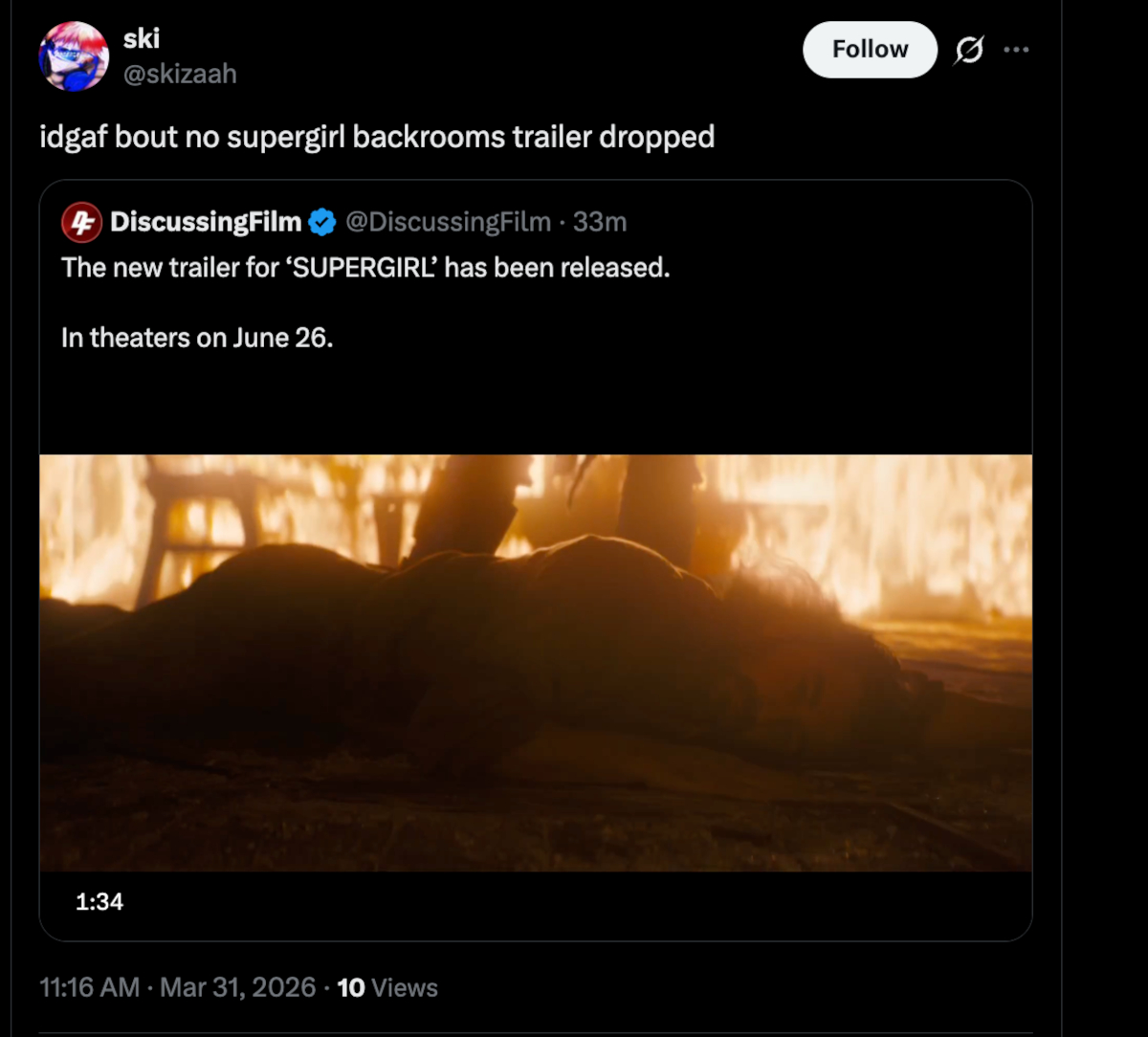Open the DiscussingFilm display name
The height and width of the screenshot is (1037, 1148).
pyautogui.click(x=206, y=223)
